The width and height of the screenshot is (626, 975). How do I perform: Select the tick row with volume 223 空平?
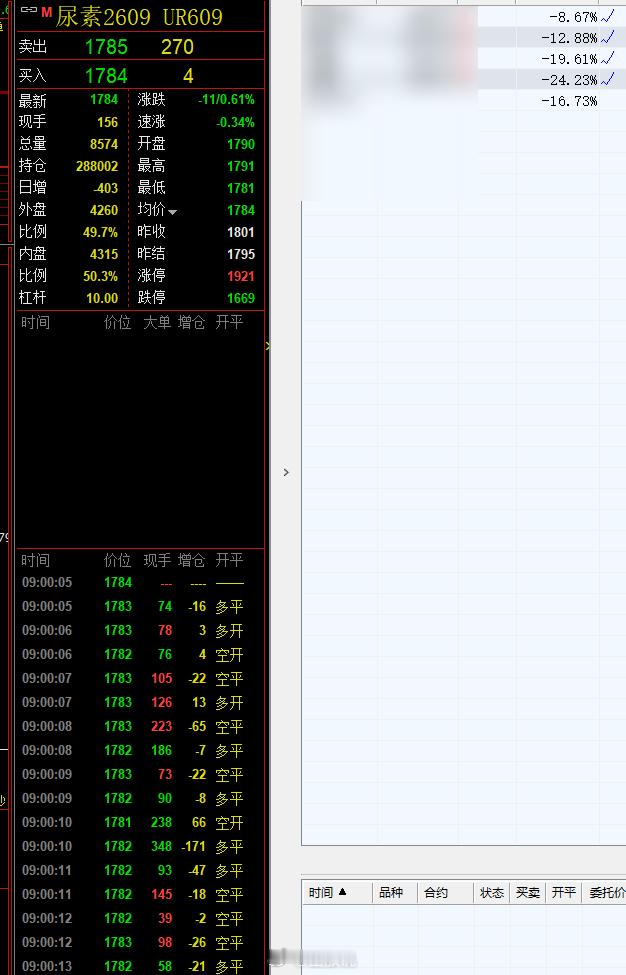[140, 726]
